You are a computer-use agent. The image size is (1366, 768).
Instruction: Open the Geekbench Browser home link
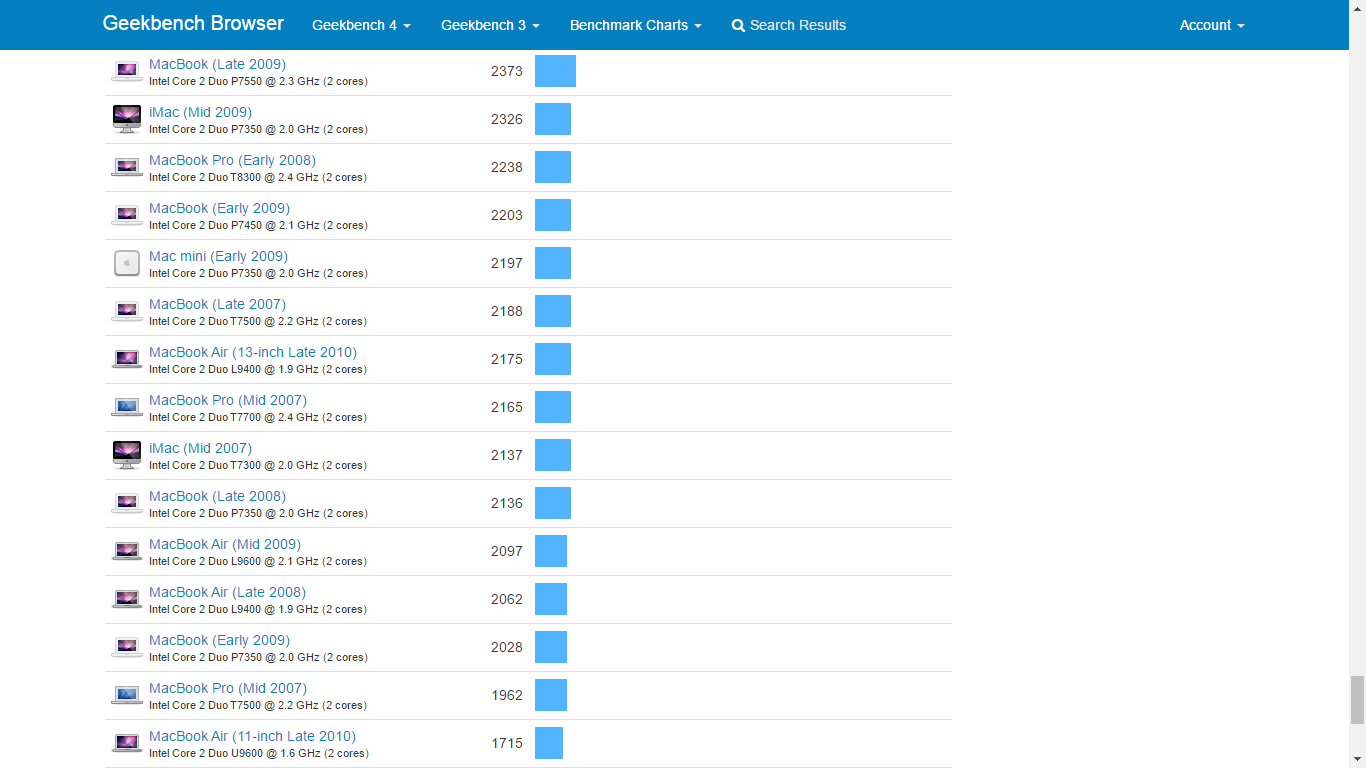click(193, 23)
